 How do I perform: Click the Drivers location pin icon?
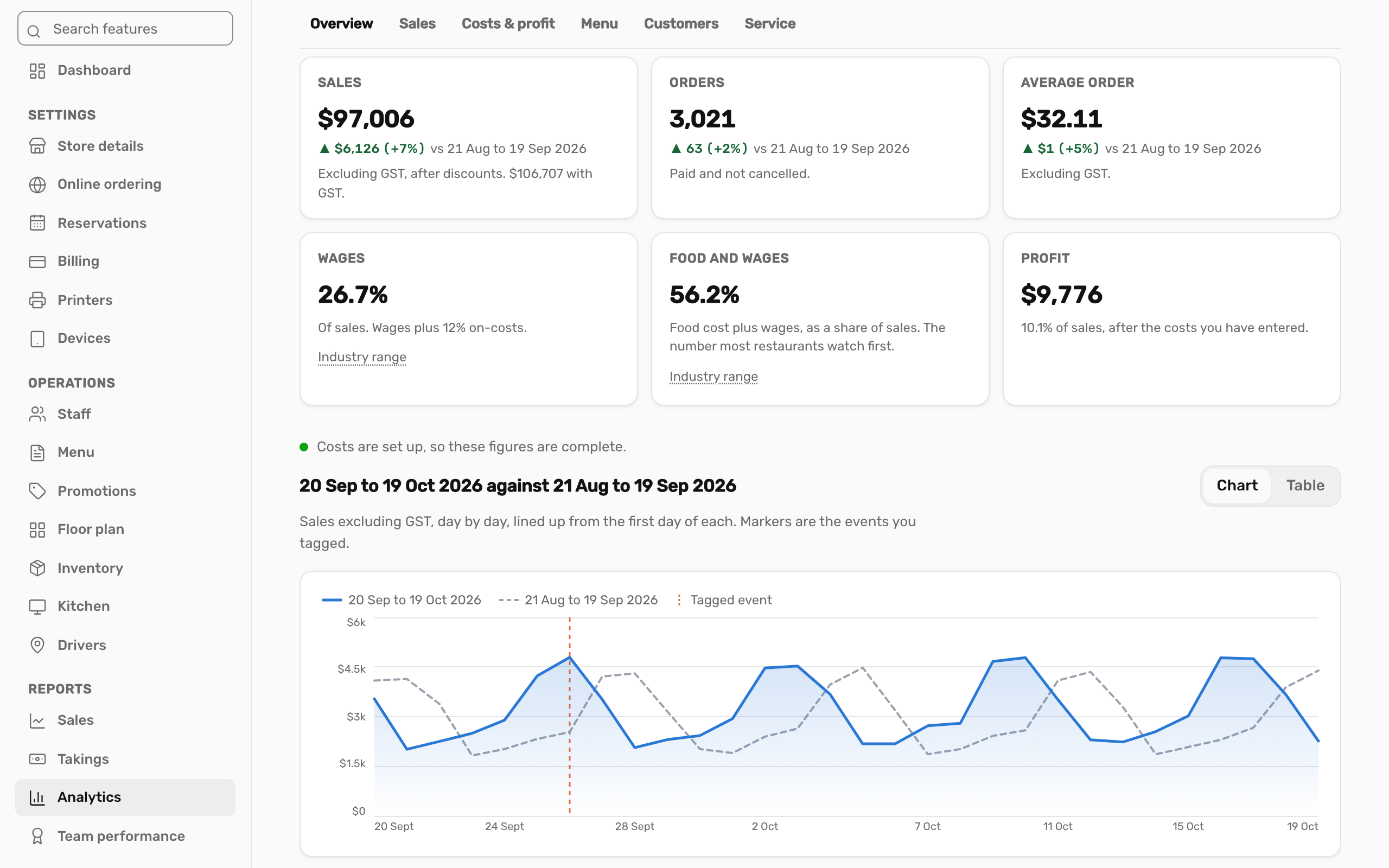tap(37, 645)
